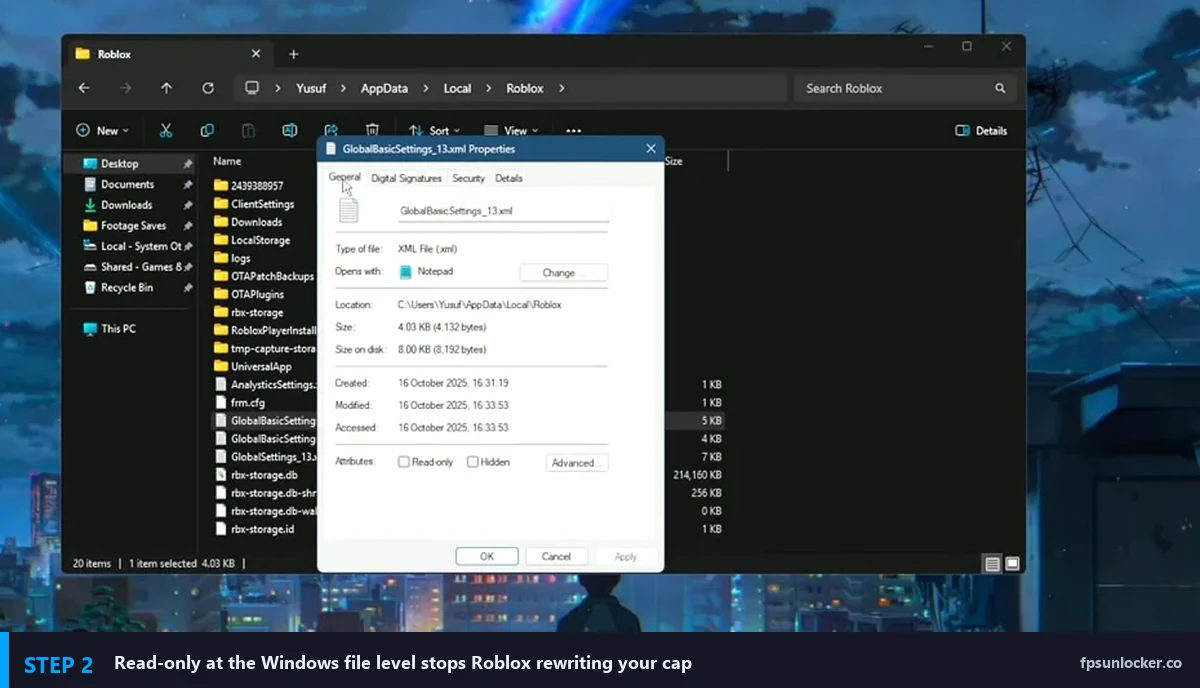
Task: Click the Delete trash icon in the toolbar
Action: coord(372,131)
